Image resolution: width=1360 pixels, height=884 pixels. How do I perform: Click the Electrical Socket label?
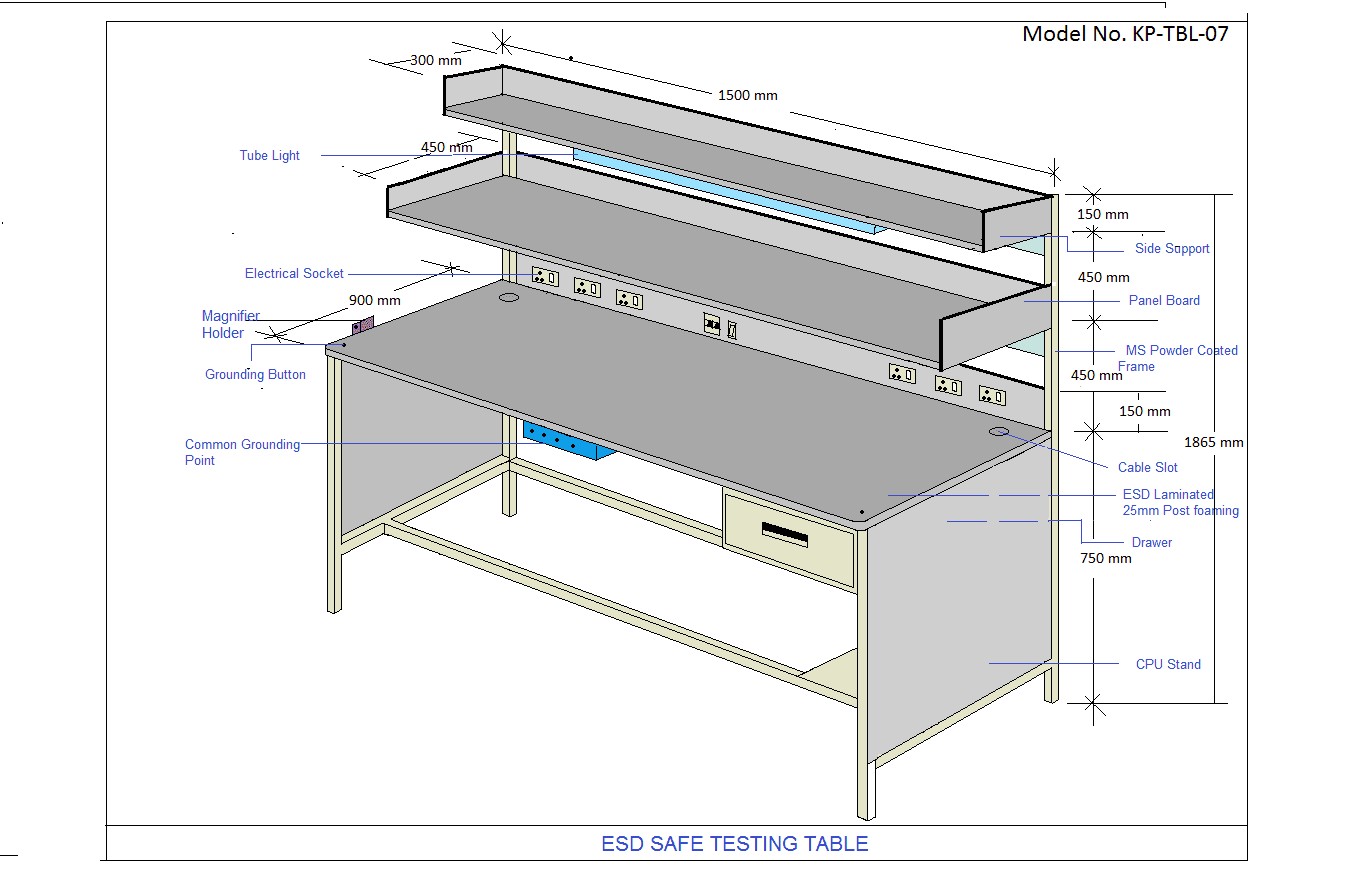tap(294, 274)
